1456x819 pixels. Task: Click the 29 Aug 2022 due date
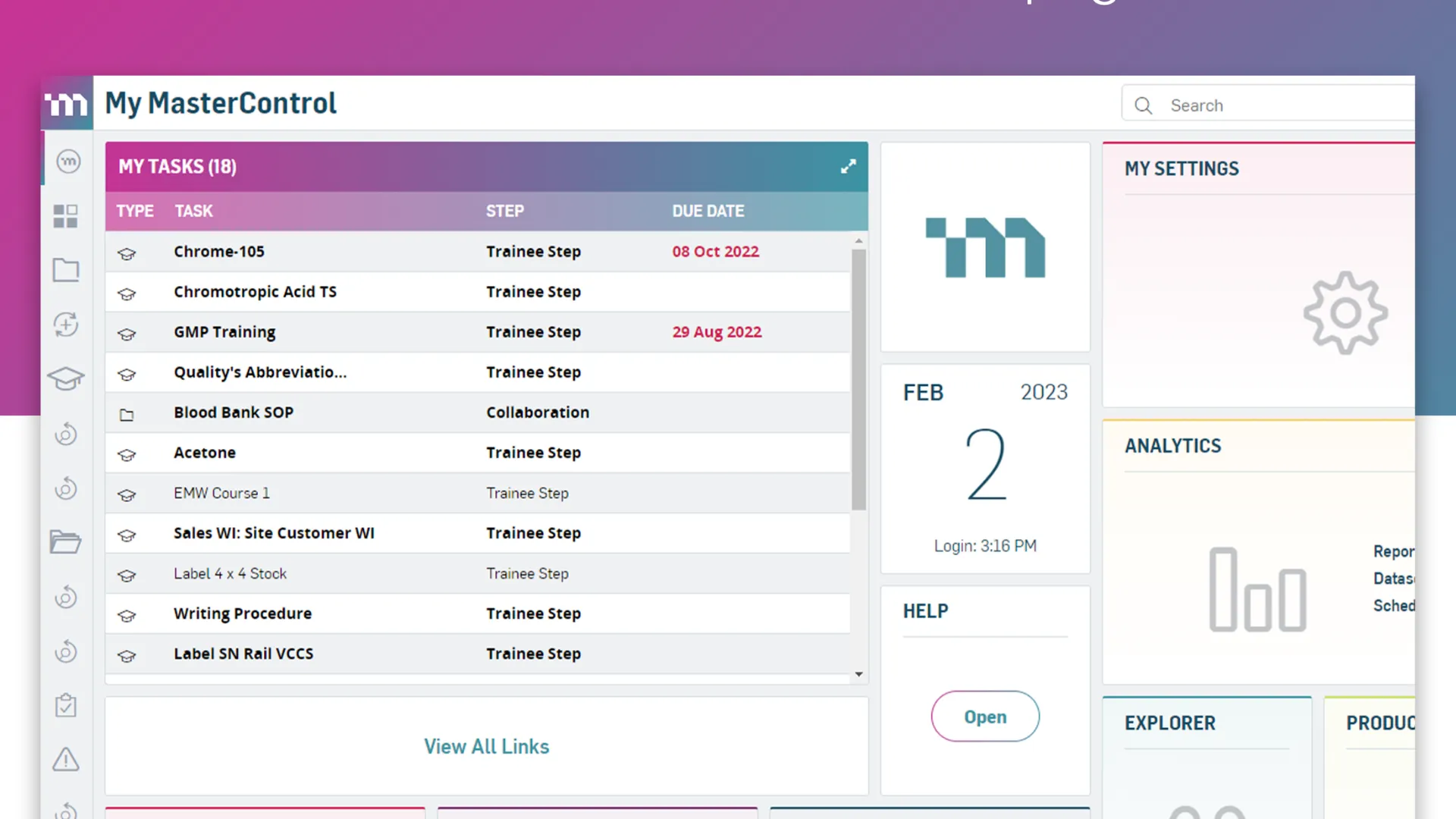(717, 332)
